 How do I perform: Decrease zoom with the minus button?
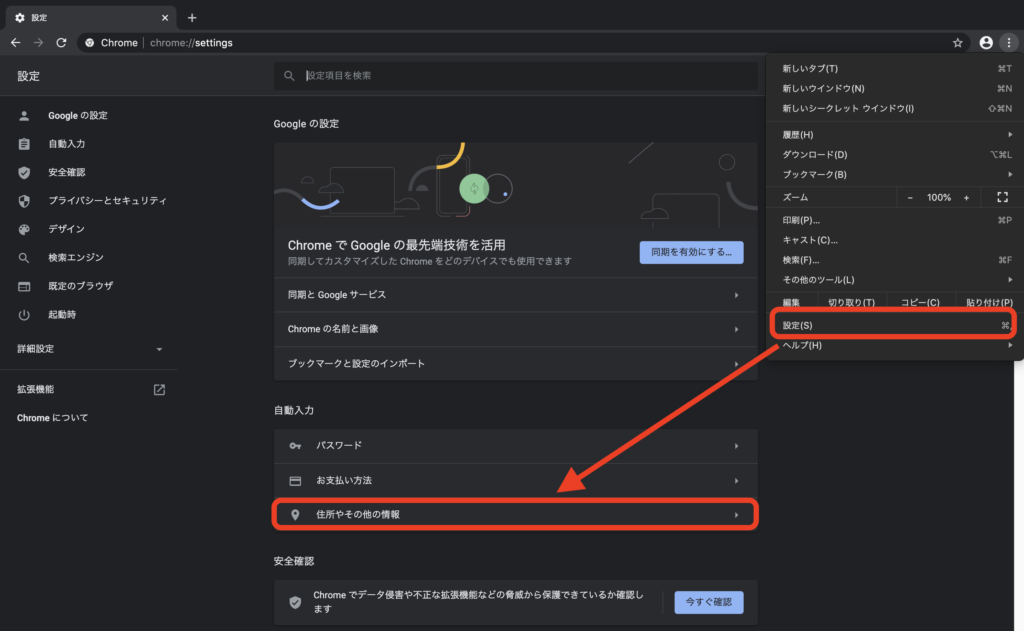(910, 197)
